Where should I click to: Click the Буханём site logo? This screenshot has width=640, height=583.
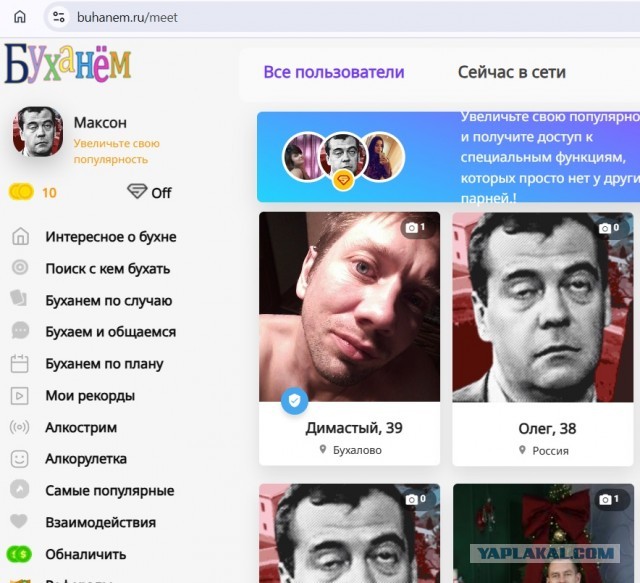tap(68, 64)
